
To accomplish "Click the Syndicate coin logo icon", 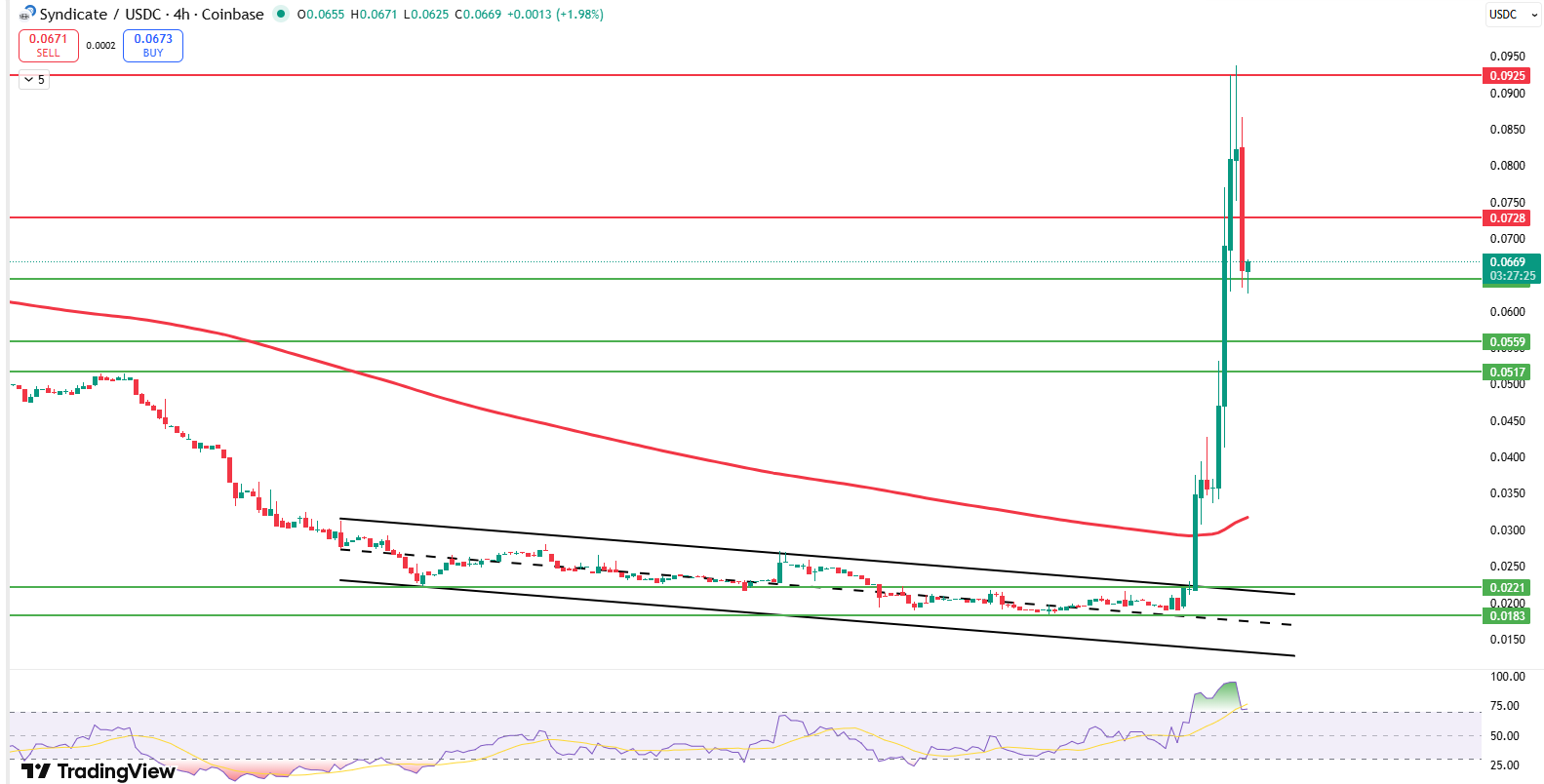I will pos(27,14).
